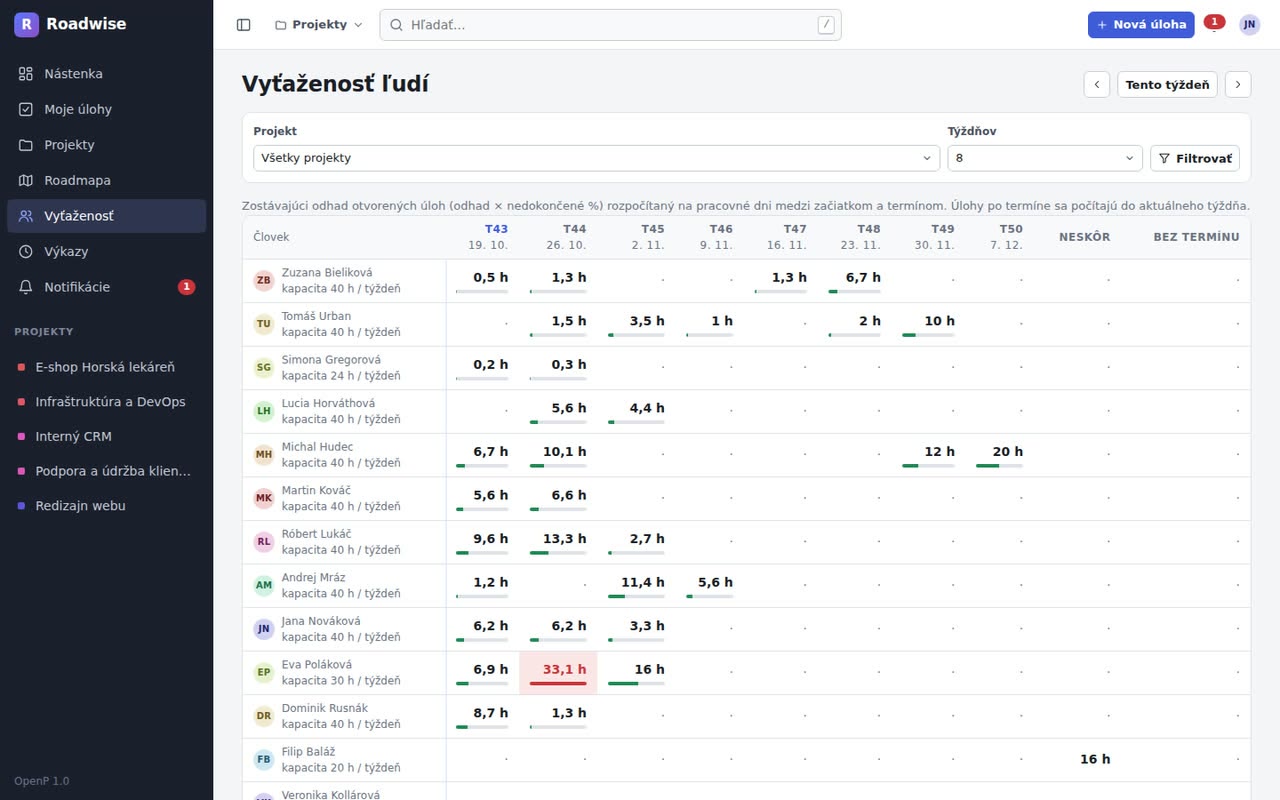The image size is (1280, 800).
Task: Select Vyťaženosť in sidebar
Action: (x=106, y=216)
